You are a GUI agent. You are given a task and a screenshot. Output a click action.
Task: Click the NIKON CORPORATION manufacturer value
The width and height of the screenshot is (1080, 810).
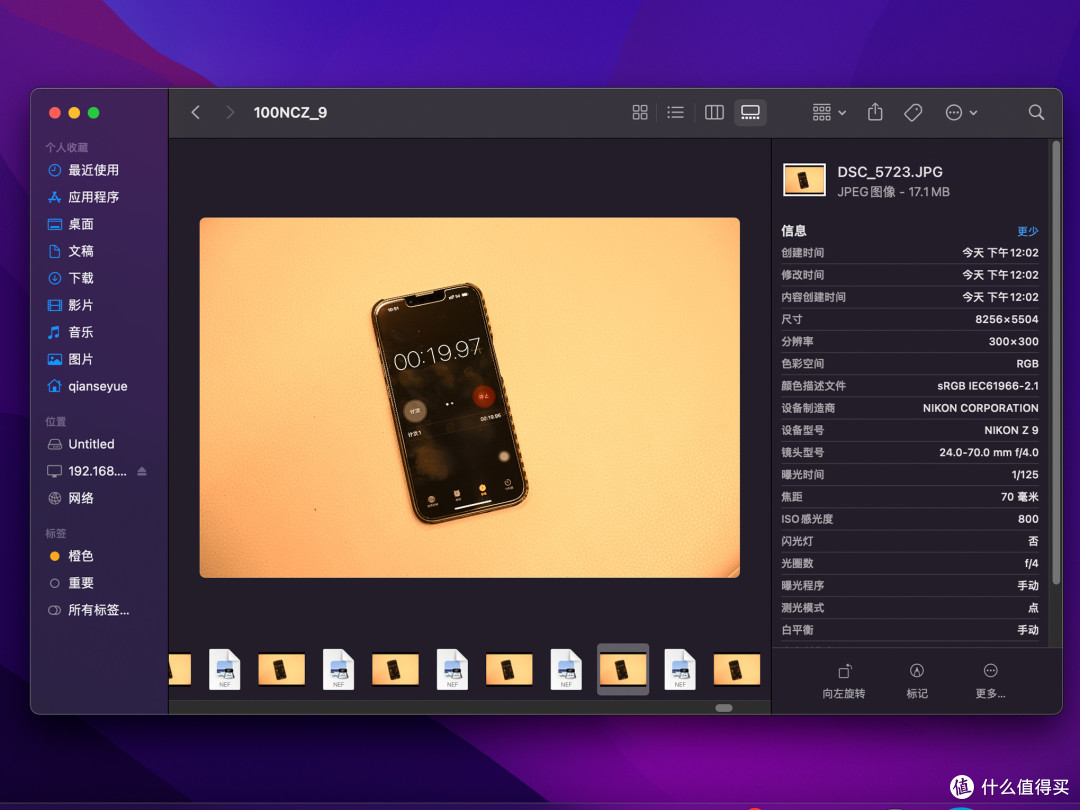[980, 408]
